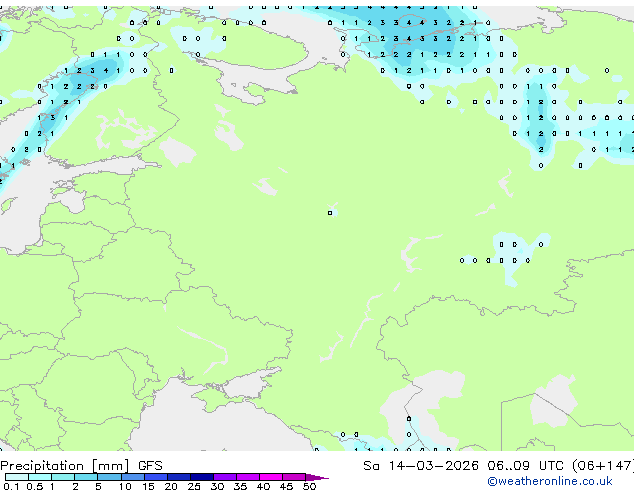Click the 'GFS' model label

(150, 466)
